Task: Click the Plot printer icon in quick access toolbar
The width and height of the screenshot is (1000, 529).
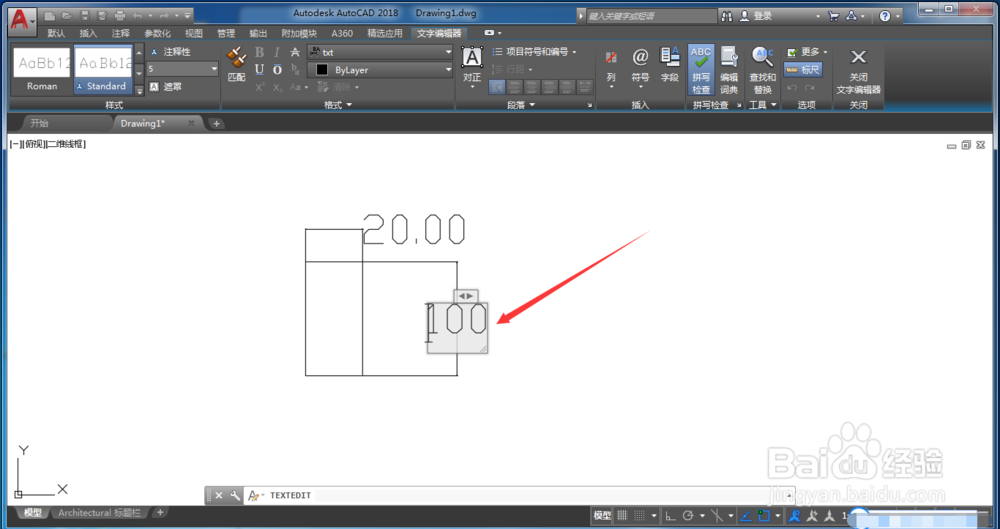Action: click(119, 15)
